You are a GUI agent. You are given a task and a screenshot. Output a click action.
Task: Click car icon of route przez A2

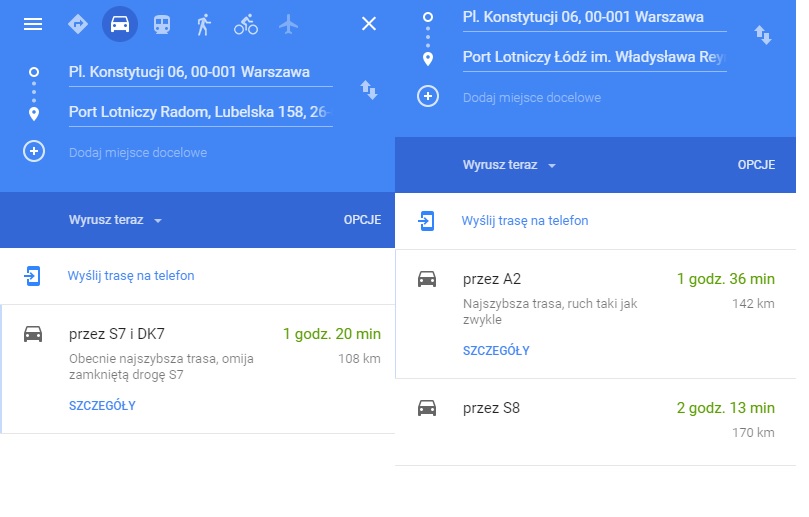point(427,279)
